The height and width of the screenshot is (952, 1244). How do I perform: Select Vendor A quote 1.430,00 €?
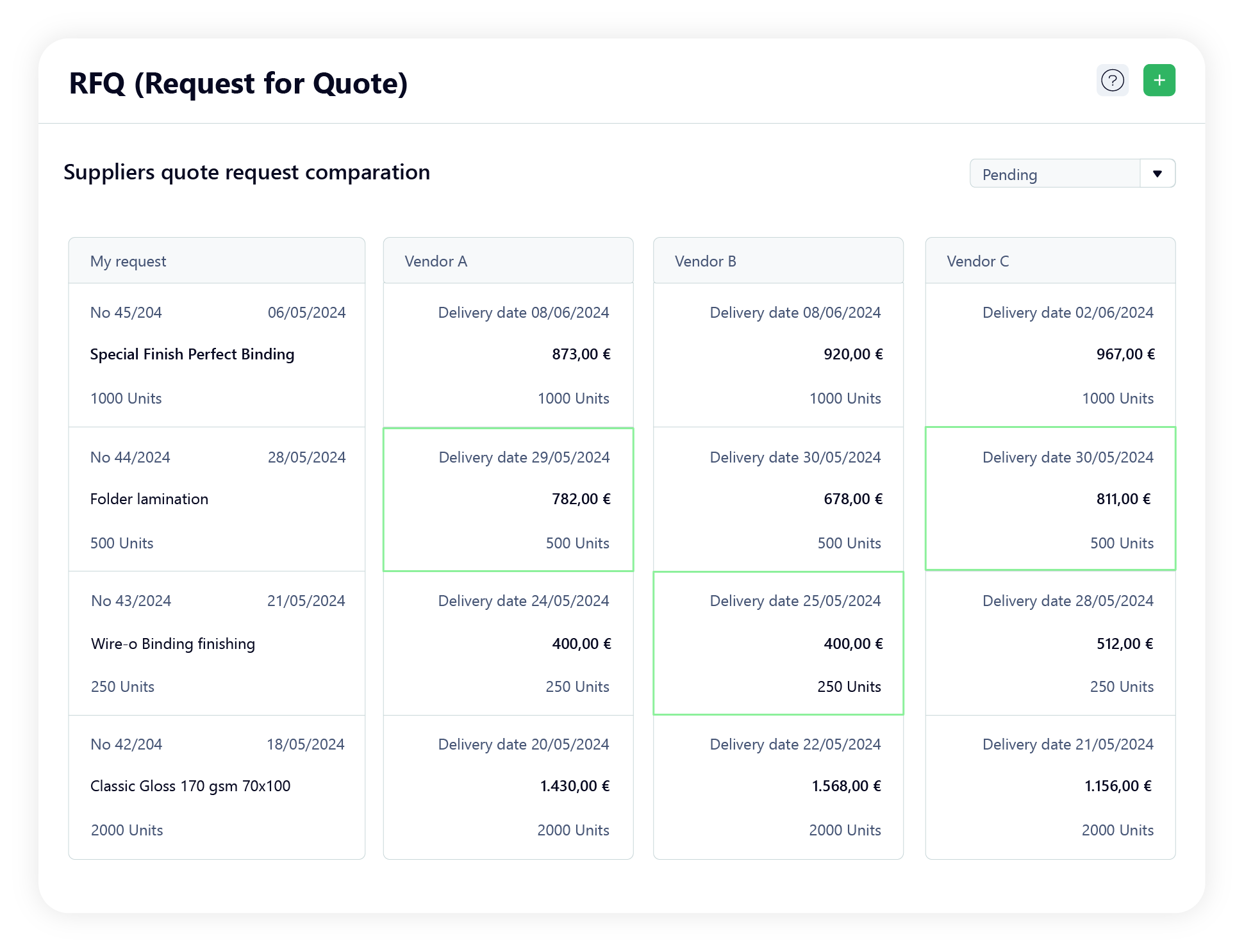coord(508,787)
